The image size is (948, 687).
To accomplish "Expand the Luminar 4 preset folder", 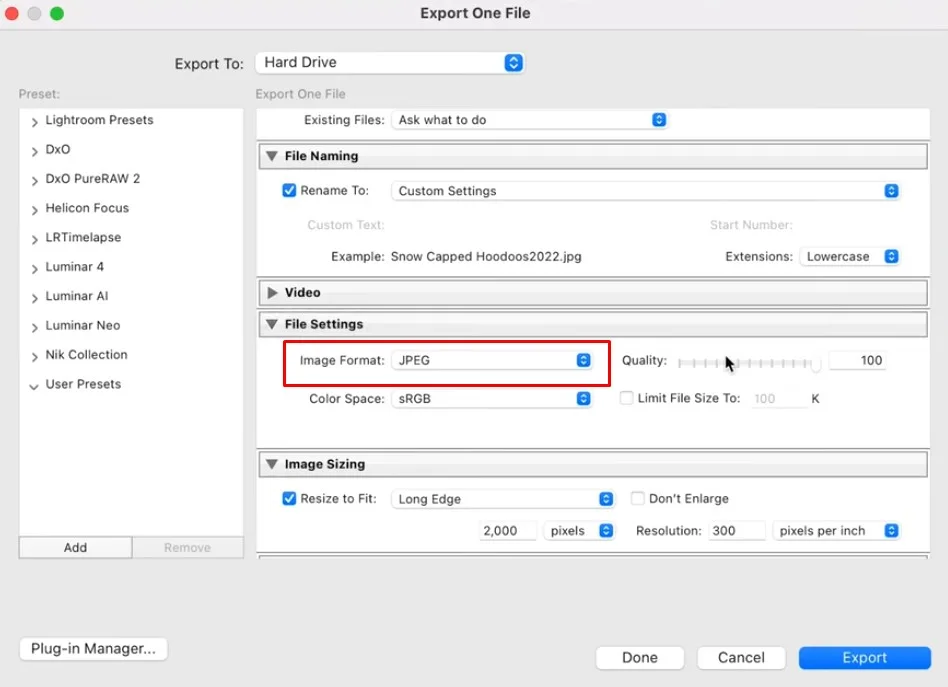I will 34,269.
